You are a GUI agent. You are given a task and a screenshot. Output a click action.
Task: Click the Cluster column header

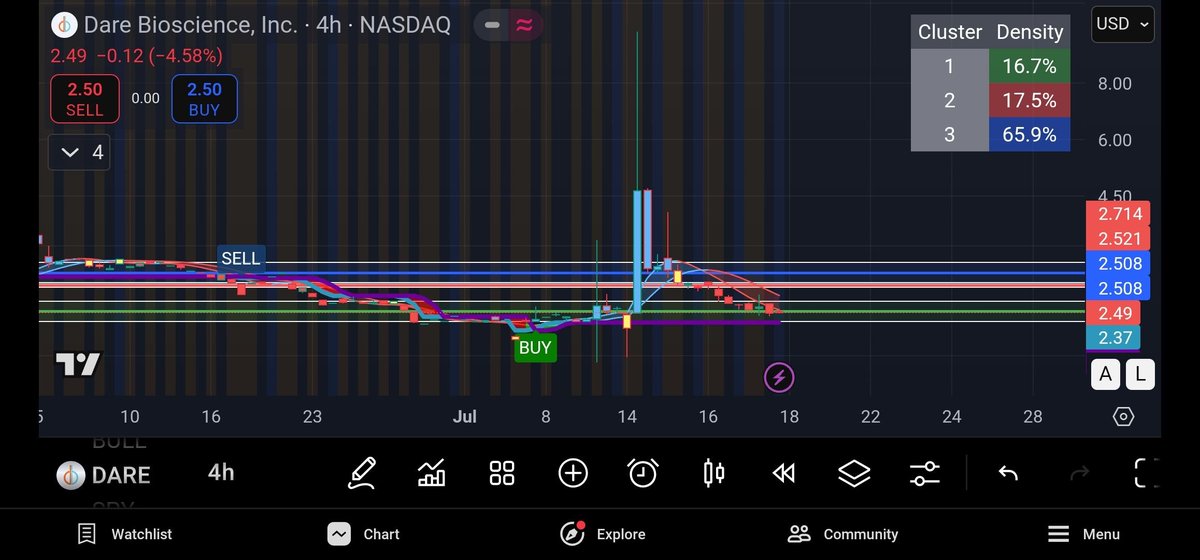pyautogui.click(x=950, y=32)
